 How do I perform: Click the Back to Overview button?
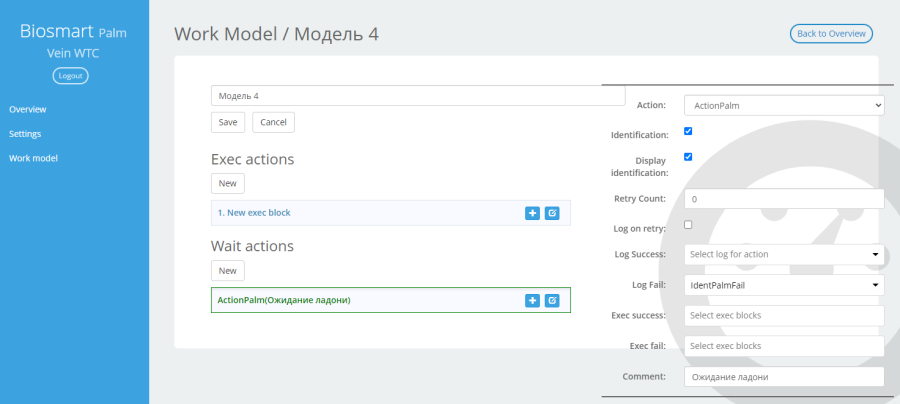point(831,34)
